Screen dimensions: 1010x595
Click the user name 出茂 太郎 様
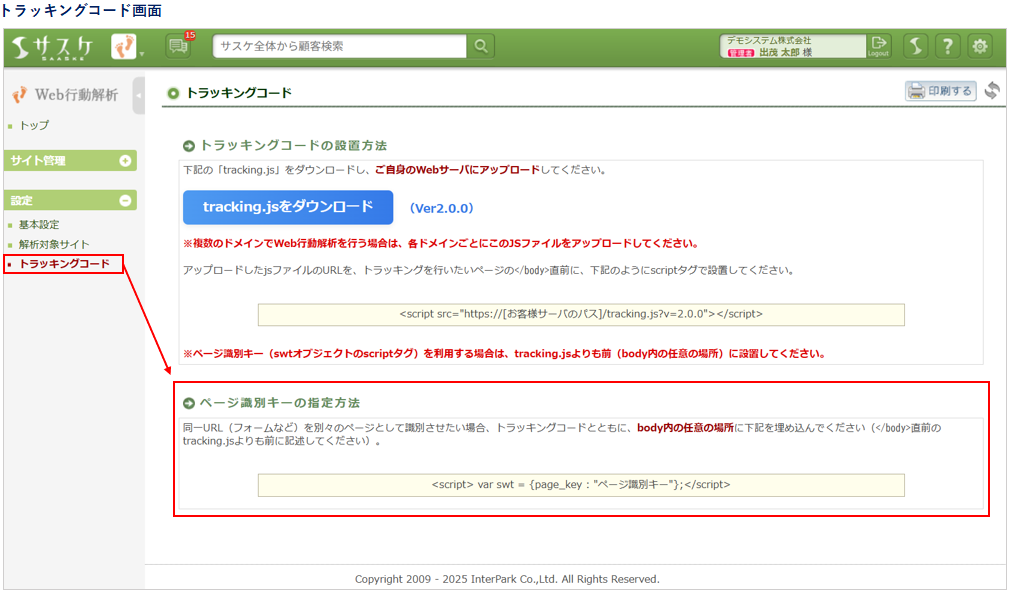coord(785,52)
